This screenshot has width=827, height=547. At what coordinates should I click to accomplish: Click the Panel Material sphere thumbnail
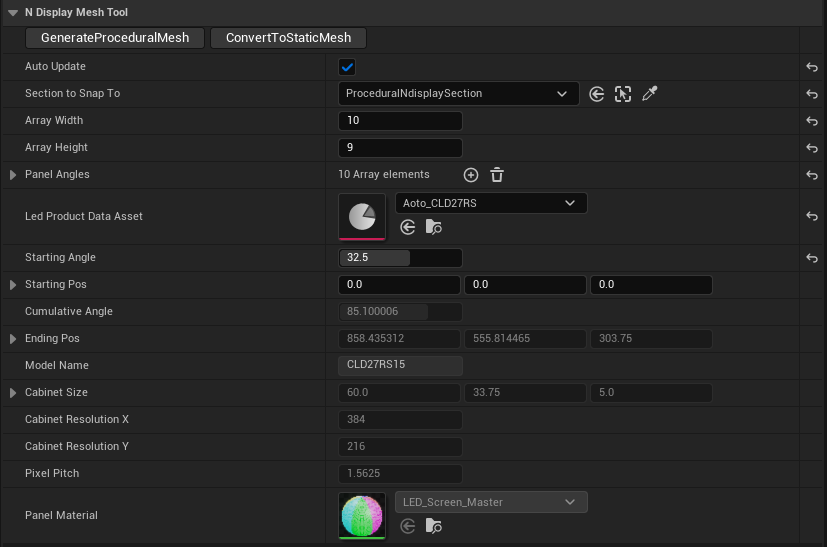click(362, 516)
